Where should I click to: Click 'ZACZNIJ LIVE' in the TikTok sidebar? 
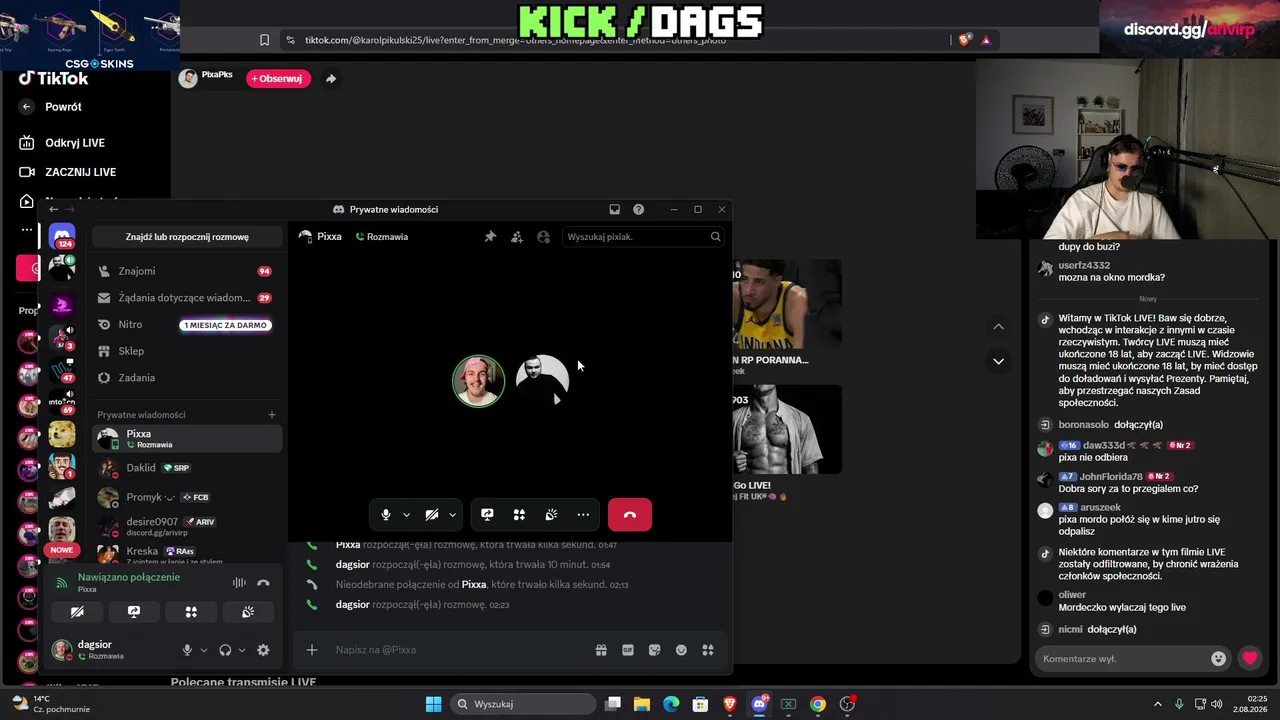[68, 172]
